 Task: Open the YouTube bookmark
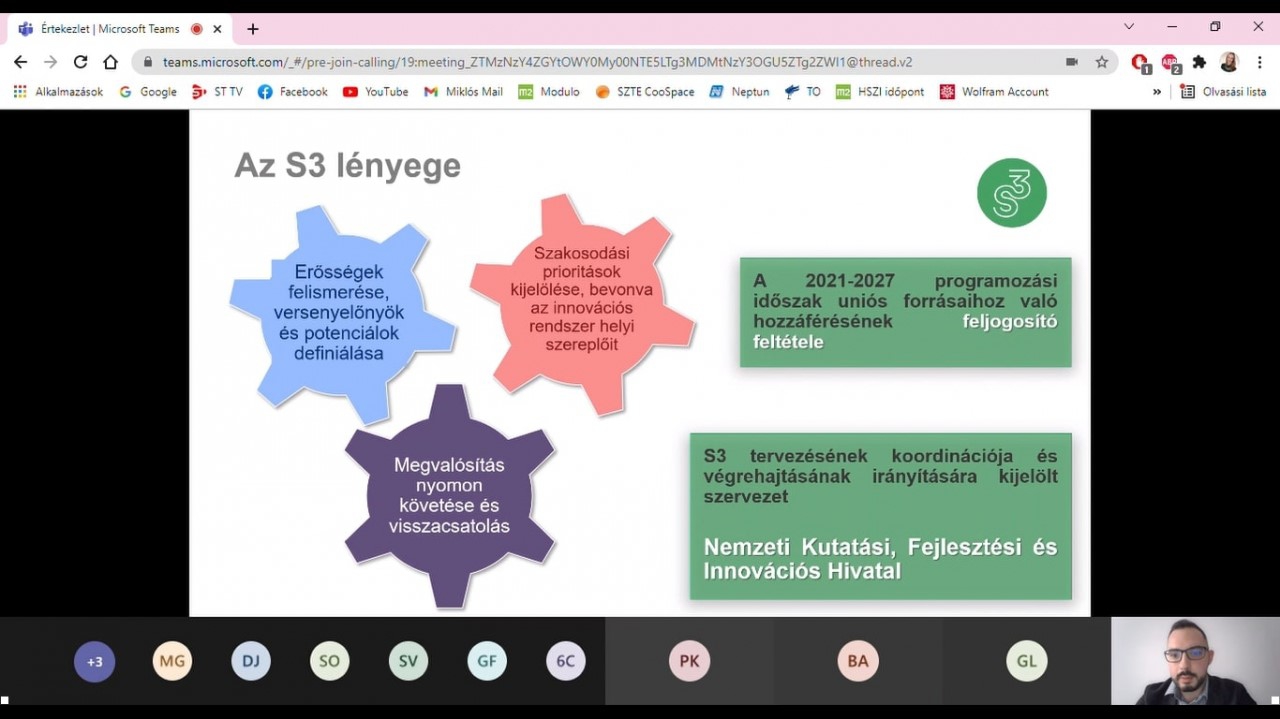pos(375,92)
